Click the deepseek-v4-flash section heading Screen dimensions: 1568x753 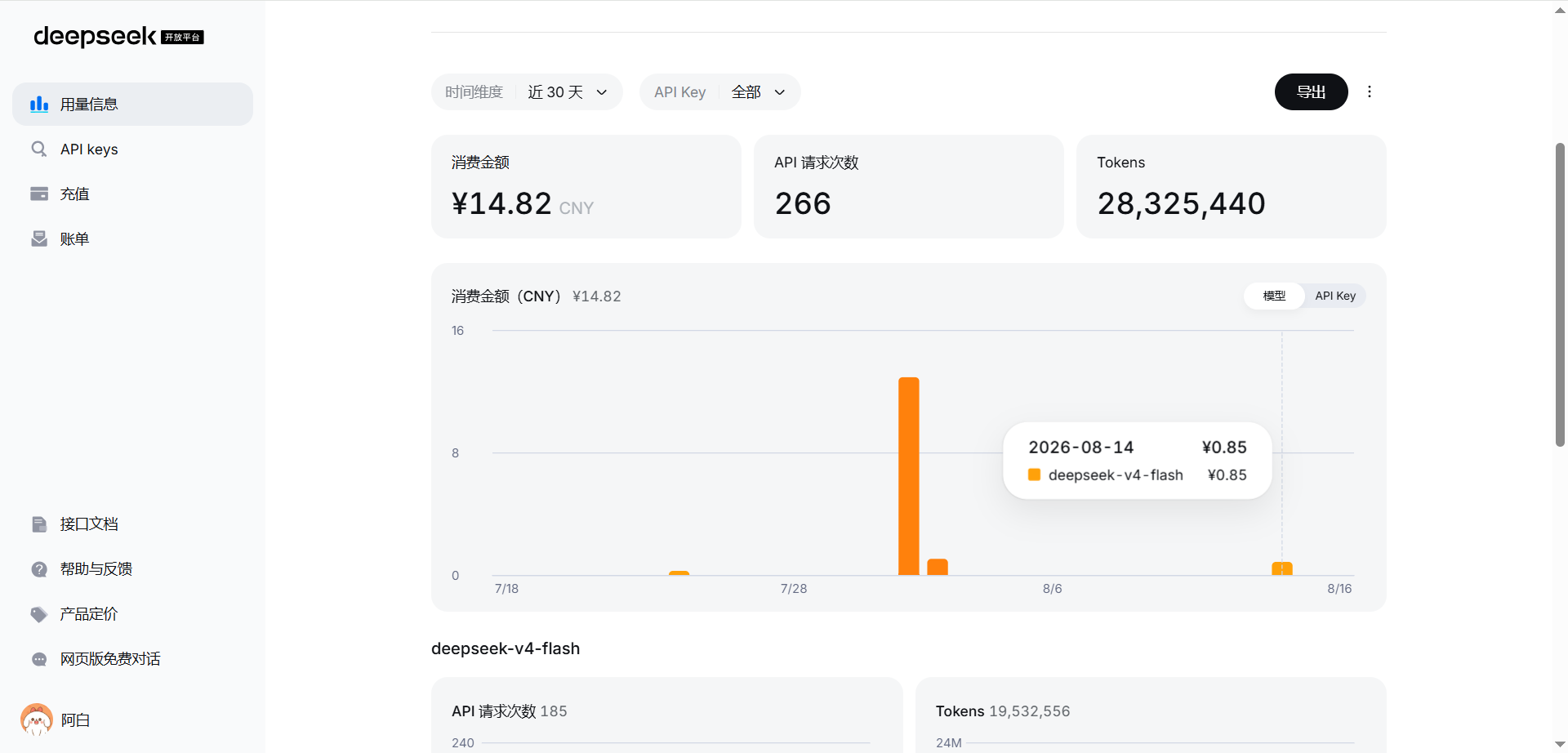click(506, 648)
